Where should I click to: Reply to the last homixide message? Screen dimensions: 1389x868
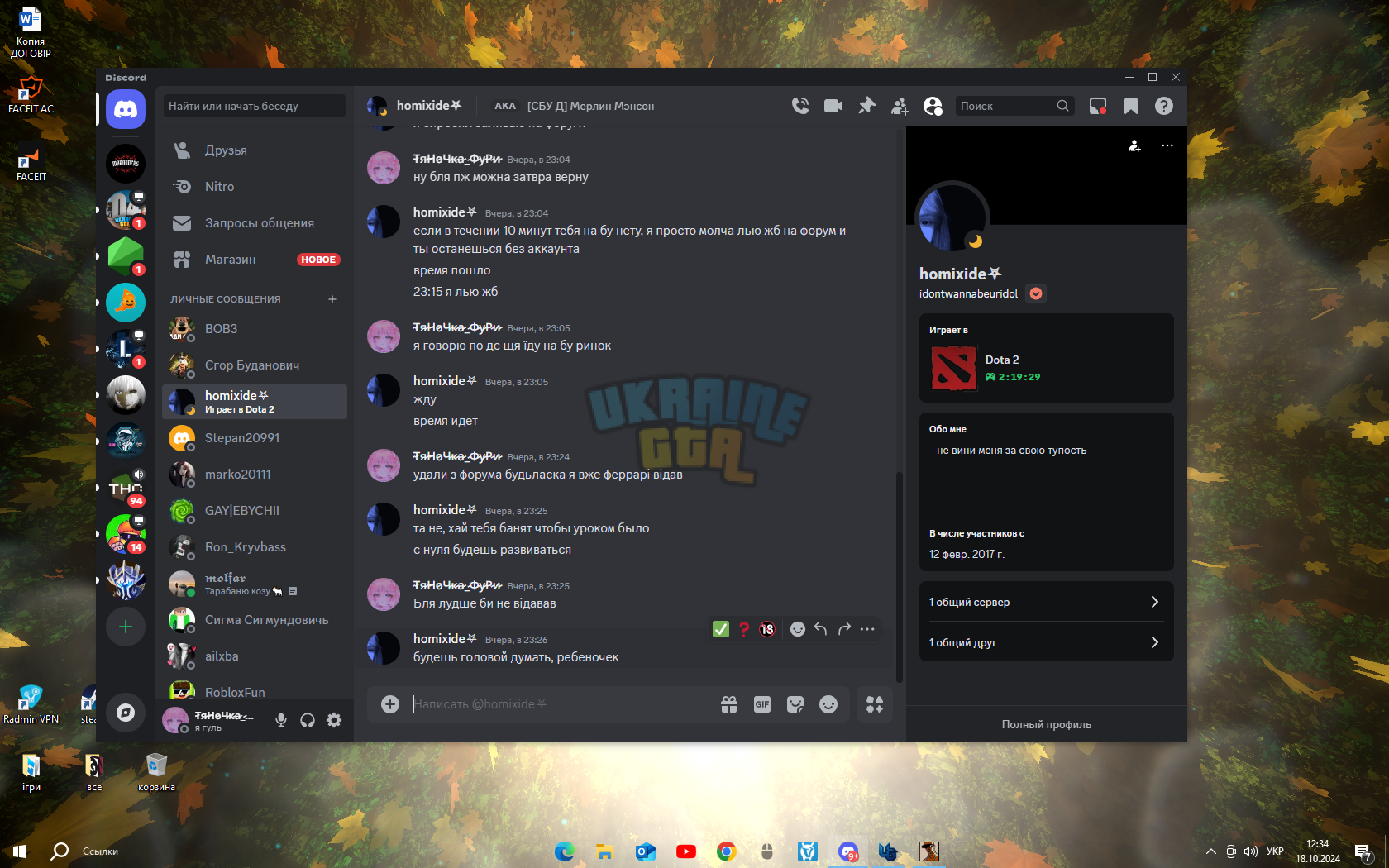821,629
